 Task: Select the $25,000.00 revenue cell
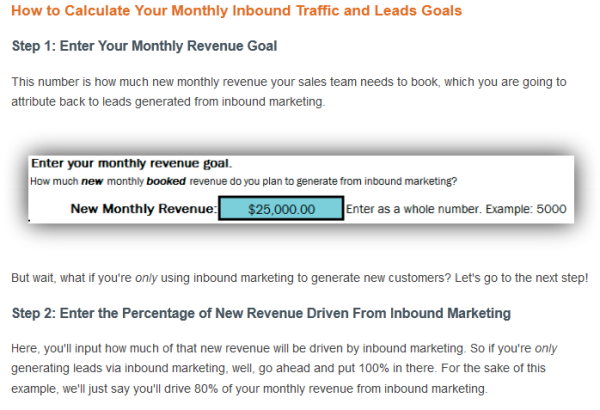280,210
